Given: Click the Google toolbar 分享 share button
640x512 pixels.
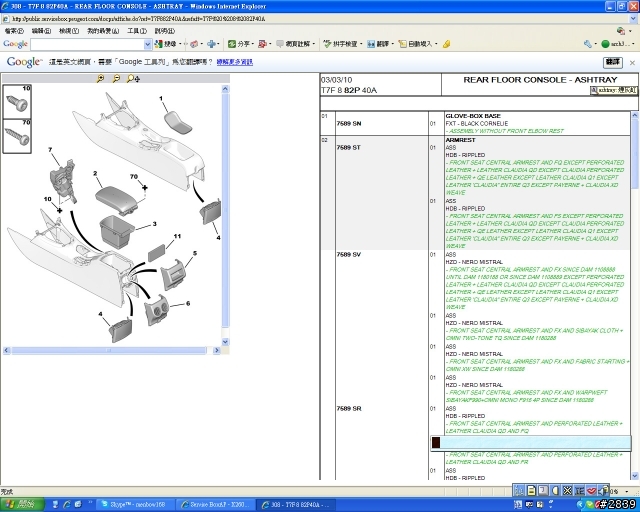Looking at the screenshot, I should pyautogui.click(x=238, y=44).
